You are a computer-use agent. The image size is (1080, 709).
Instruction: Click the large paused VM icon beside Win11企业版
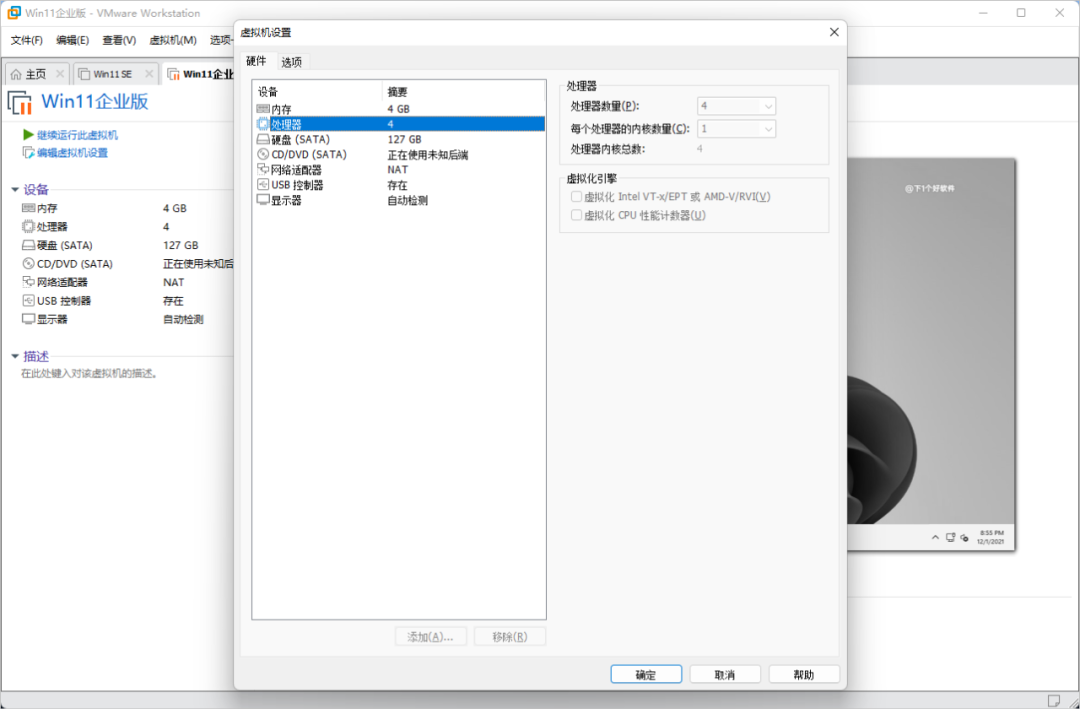pyautogui.click(x=20, y=102)
